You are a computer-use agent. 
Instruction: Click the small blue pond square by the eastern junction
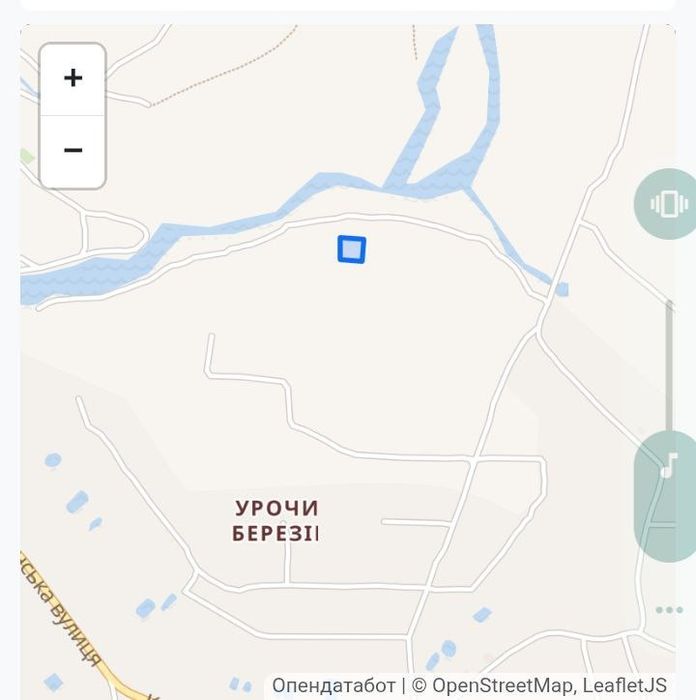pos(562,289)
